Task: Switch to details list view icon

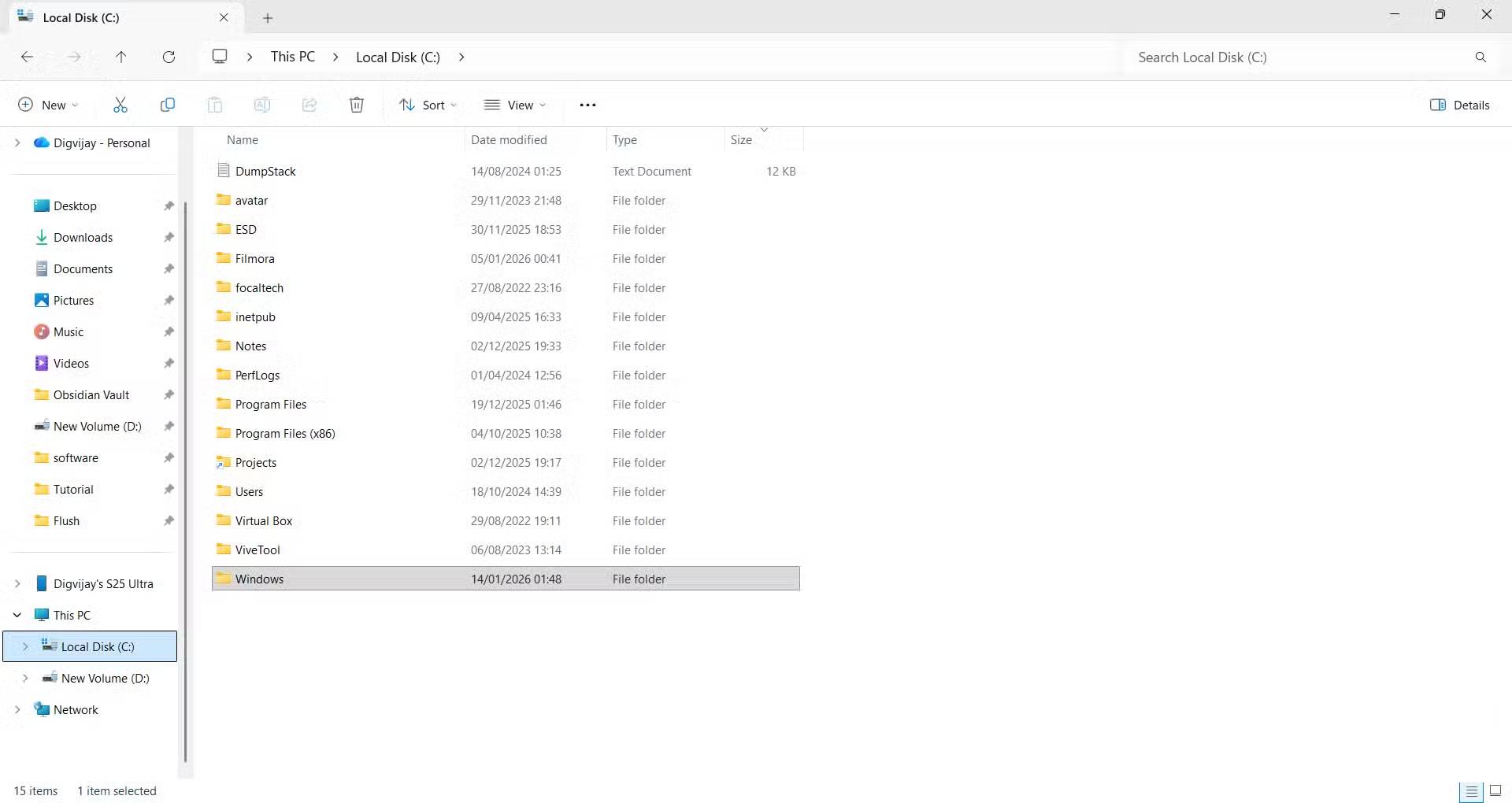Action: point(1471,791)
